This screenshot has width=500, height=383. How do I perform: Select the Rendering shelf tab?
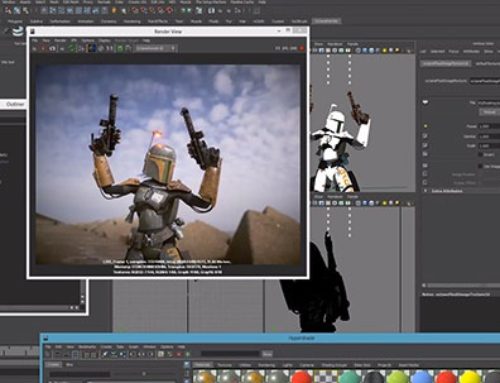(132, 21)
